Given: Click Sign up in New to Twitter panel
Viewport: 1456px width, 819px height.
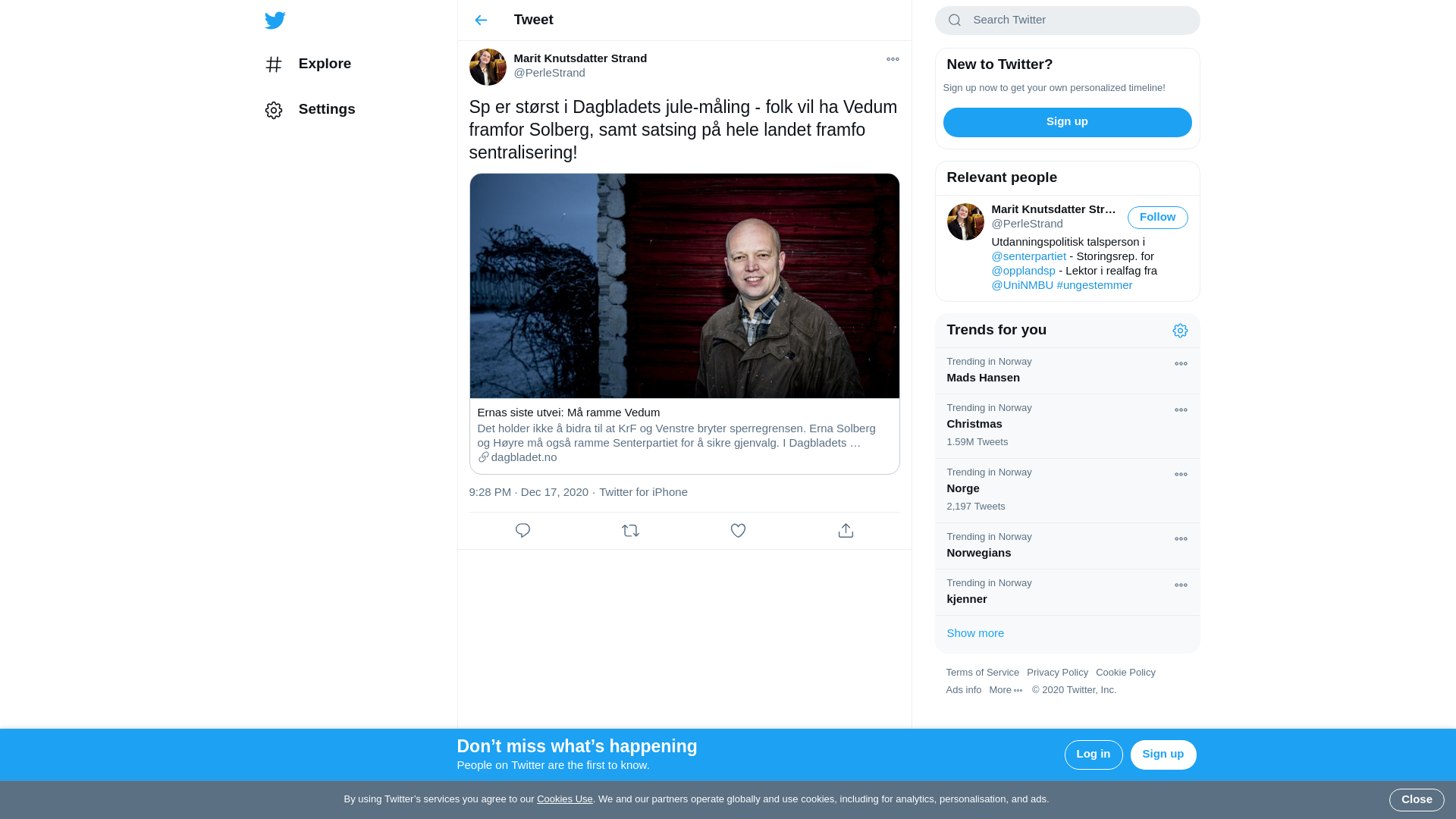Looking at the screenshot, I should tap(1067, 122).
